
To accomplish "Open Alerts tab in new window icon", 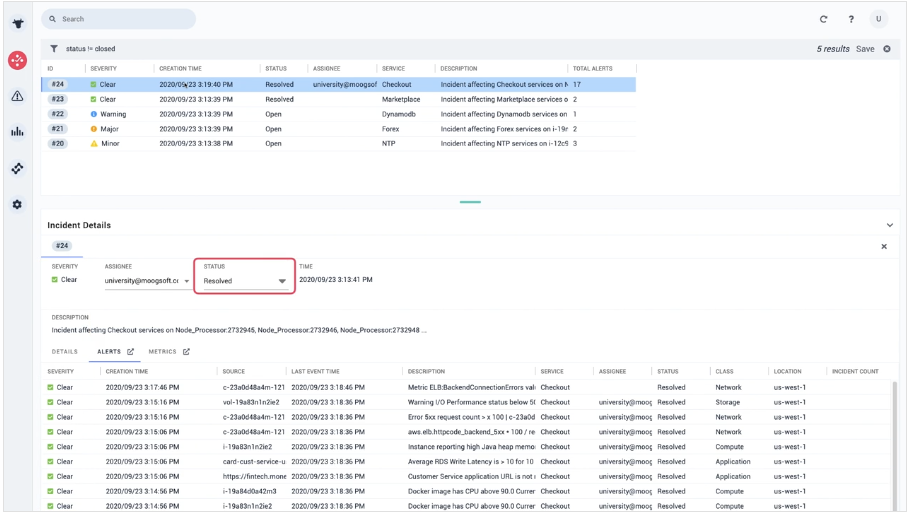I will coord(130,351).
